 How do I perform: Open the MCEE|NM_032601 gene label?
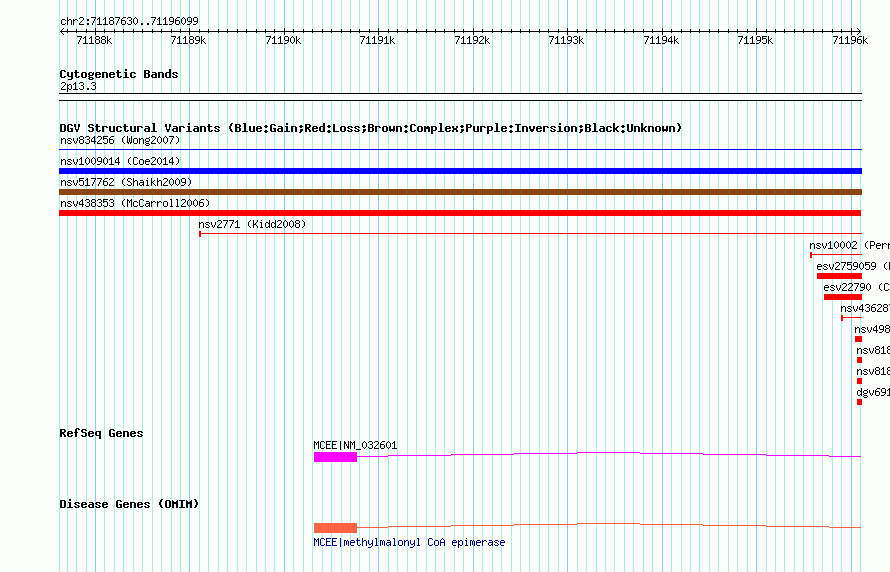tap(355, 445)
